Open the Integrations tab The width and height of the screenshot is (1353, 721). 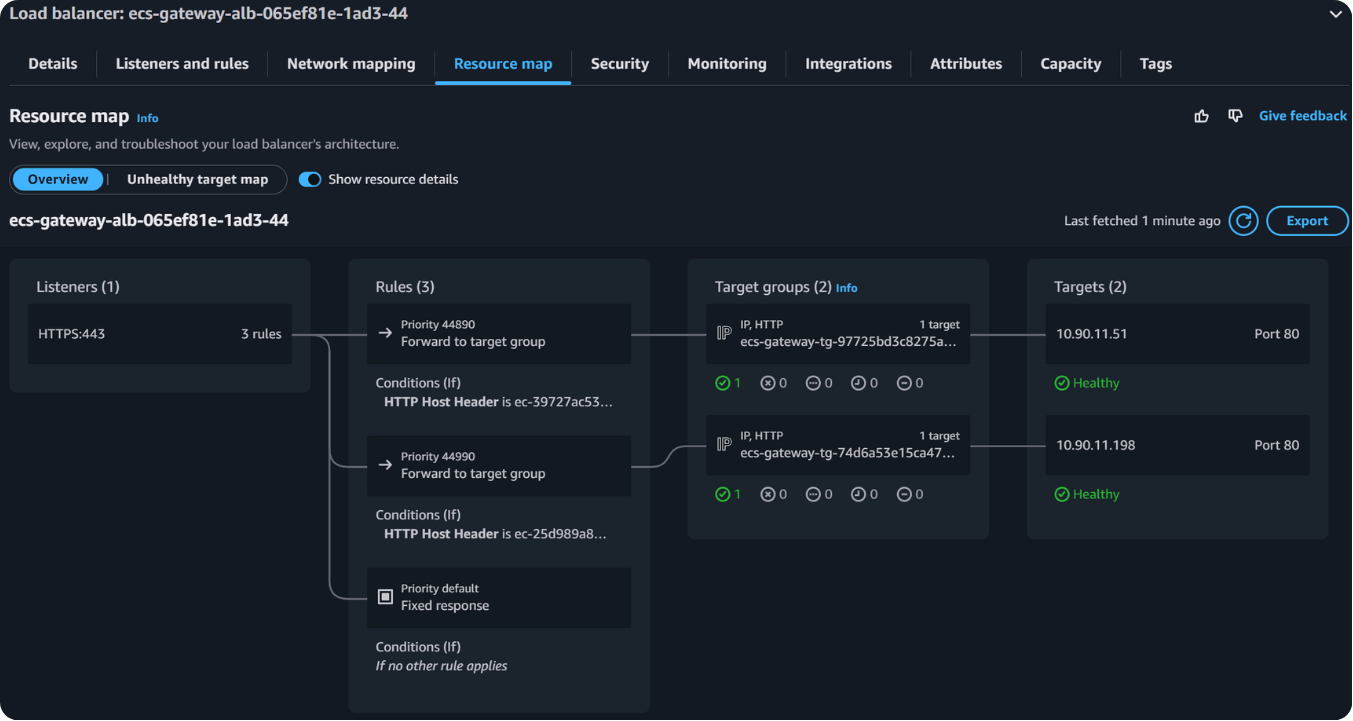(x=848, y=64)
